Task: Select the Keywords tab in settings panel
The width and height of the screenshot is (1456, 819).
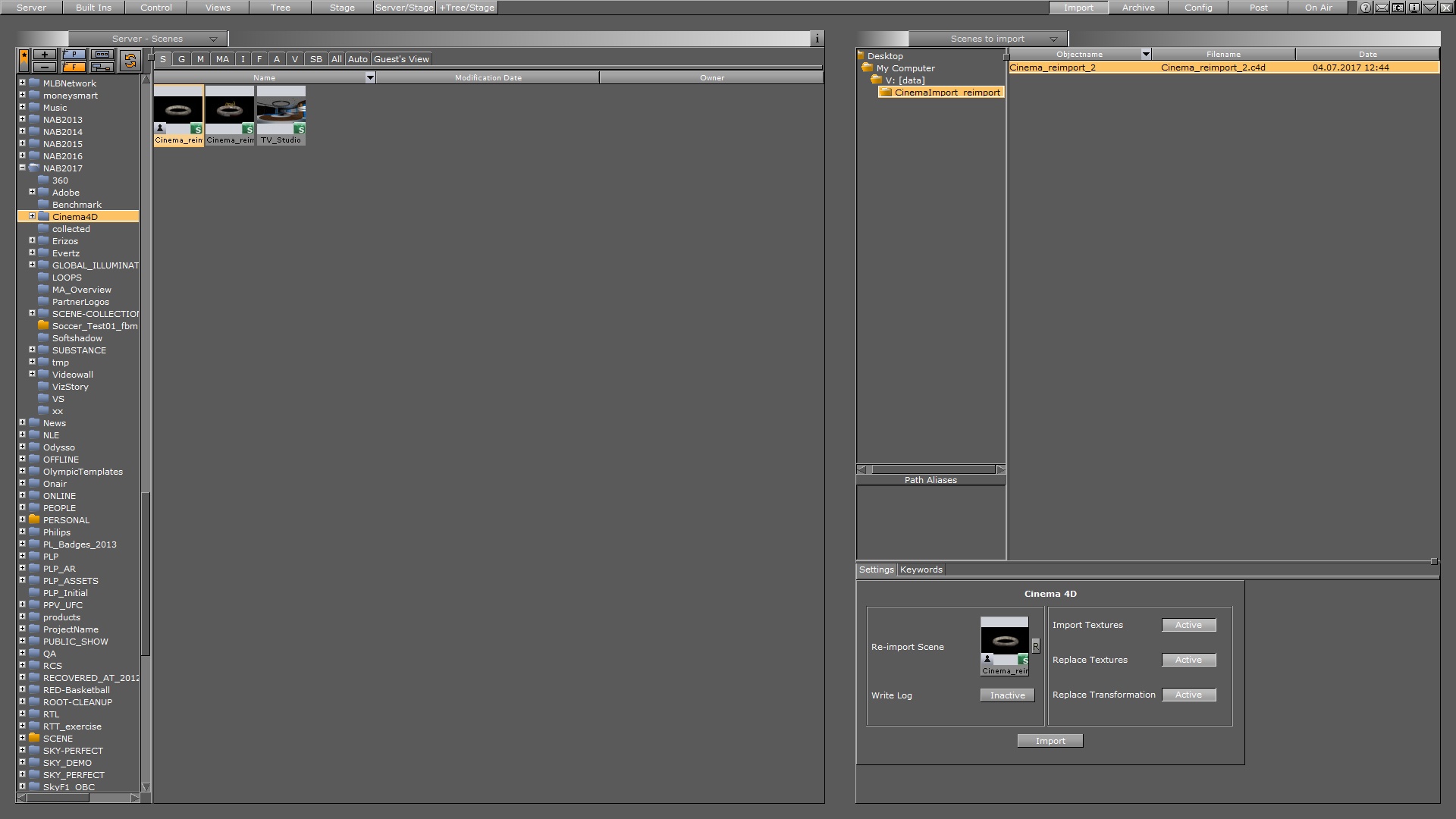Action: coord(921,569)
